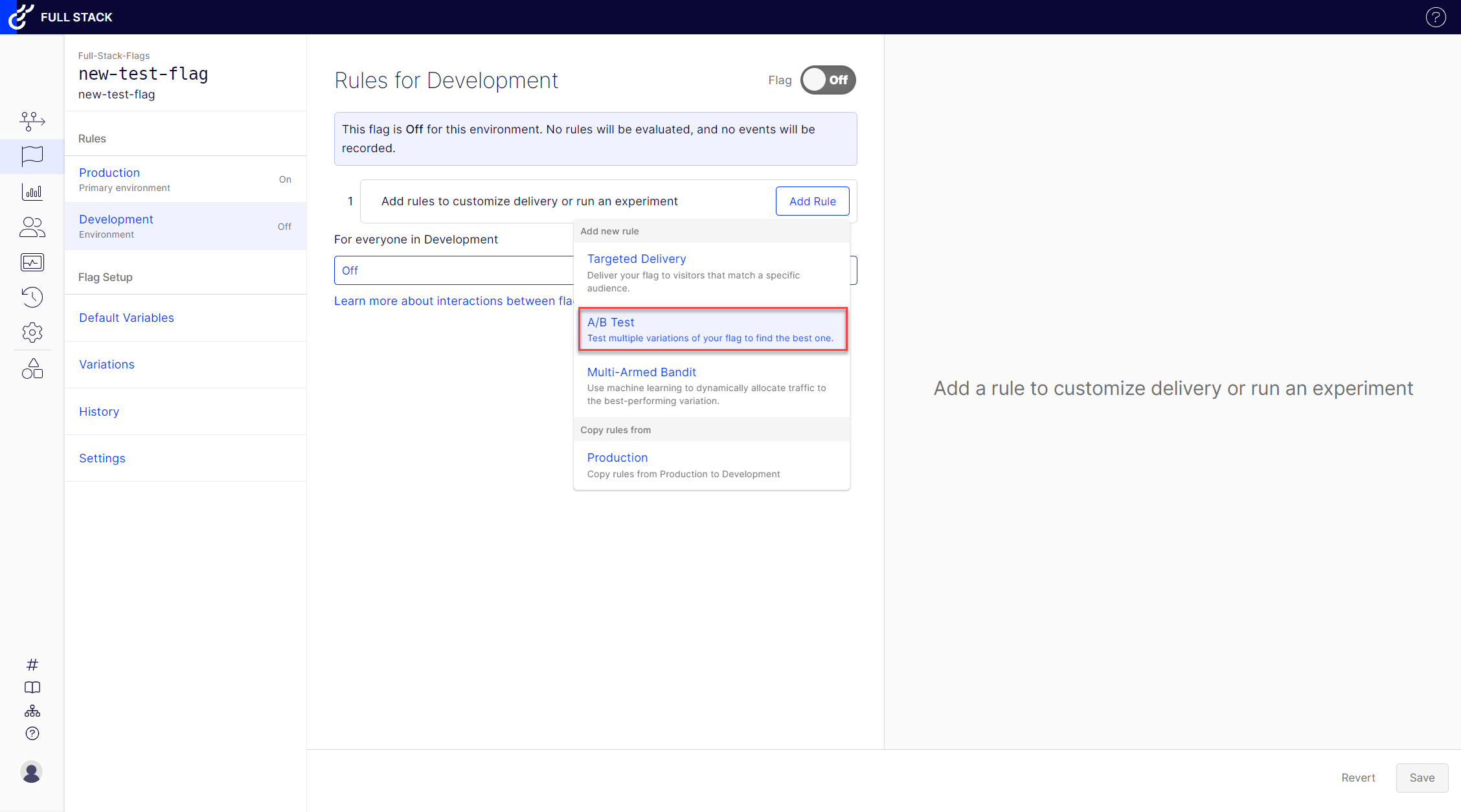Click the help icon in top bar

tap(1435, 17)
